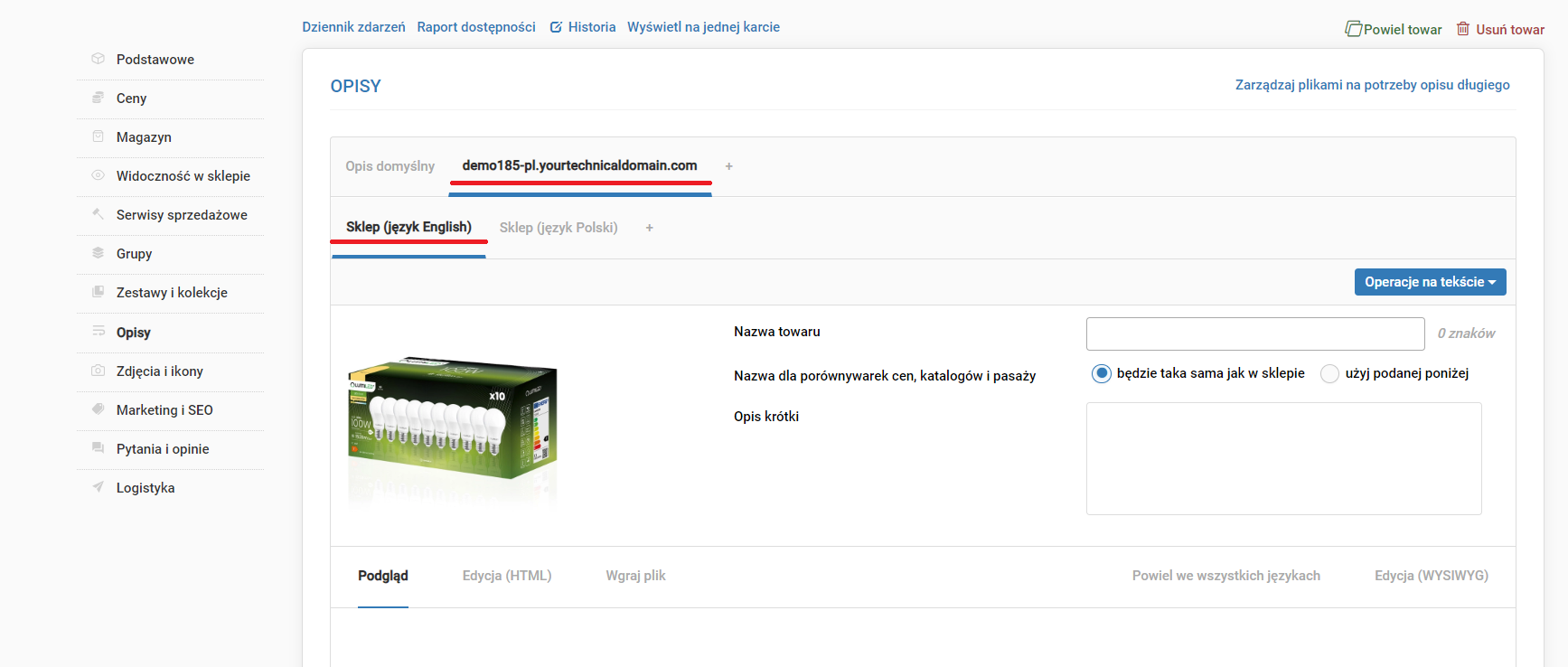
Task: Click Powiel towar link
Action: [1403, 30]
